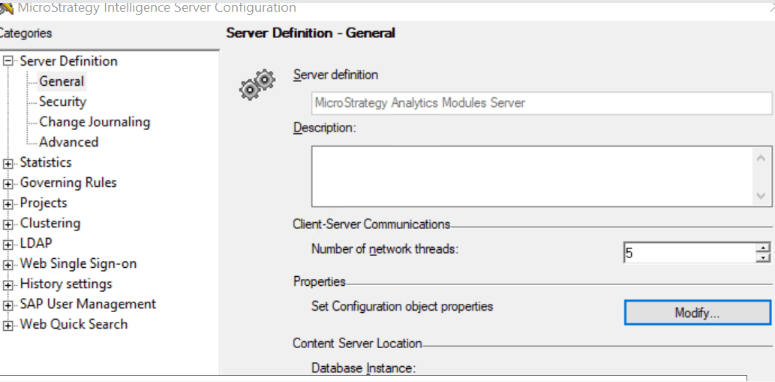Click the Server definition name field
Viewport: 775px width, 382px height.
(x=542, y=103)
